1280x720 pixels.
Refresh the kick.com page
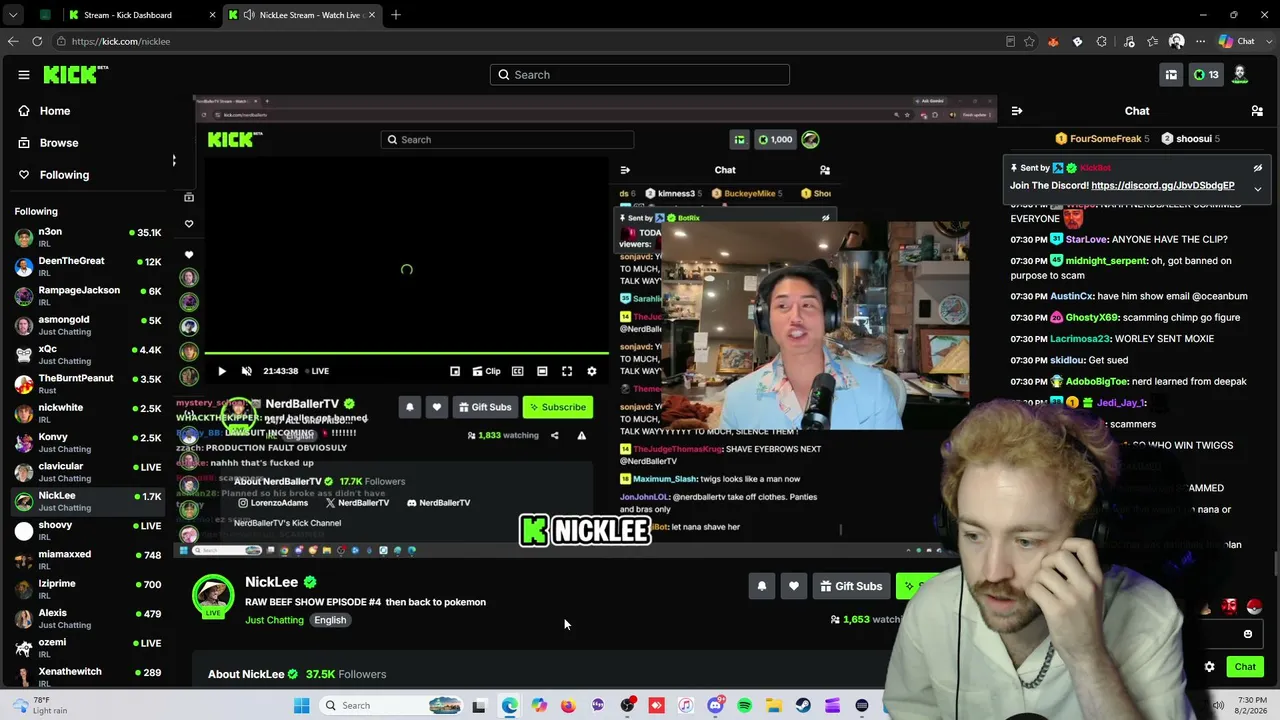pos(37,41)
